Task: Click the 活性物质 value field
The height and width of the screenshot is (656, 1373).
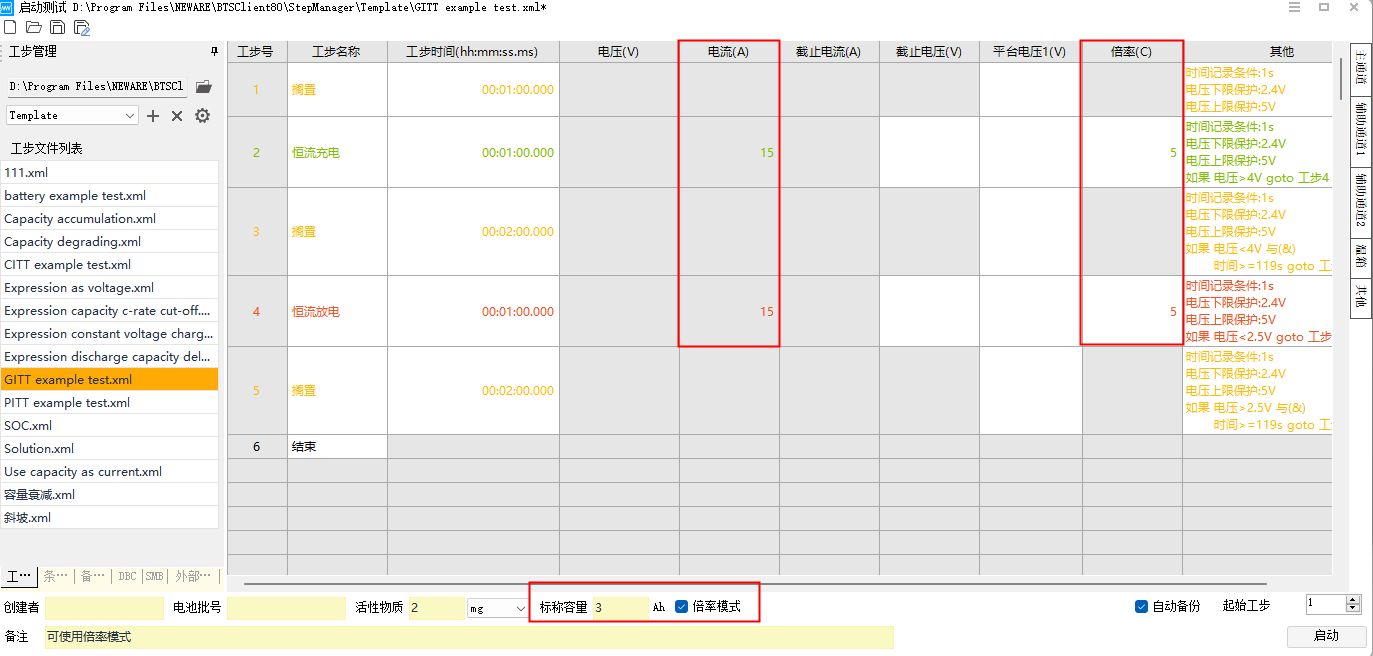Action: pyautogui.click(x=437, y=607)
